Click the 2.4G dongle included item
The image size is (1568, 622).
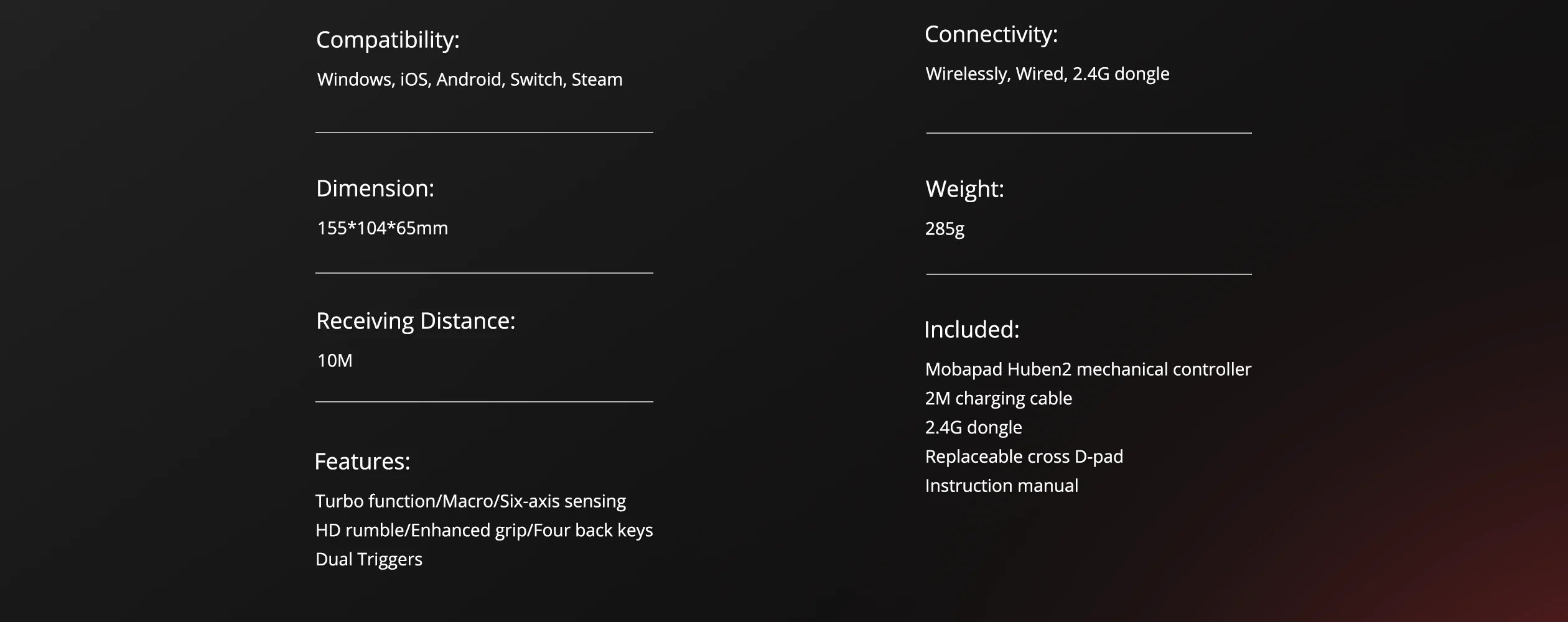(x=973, y=428)
